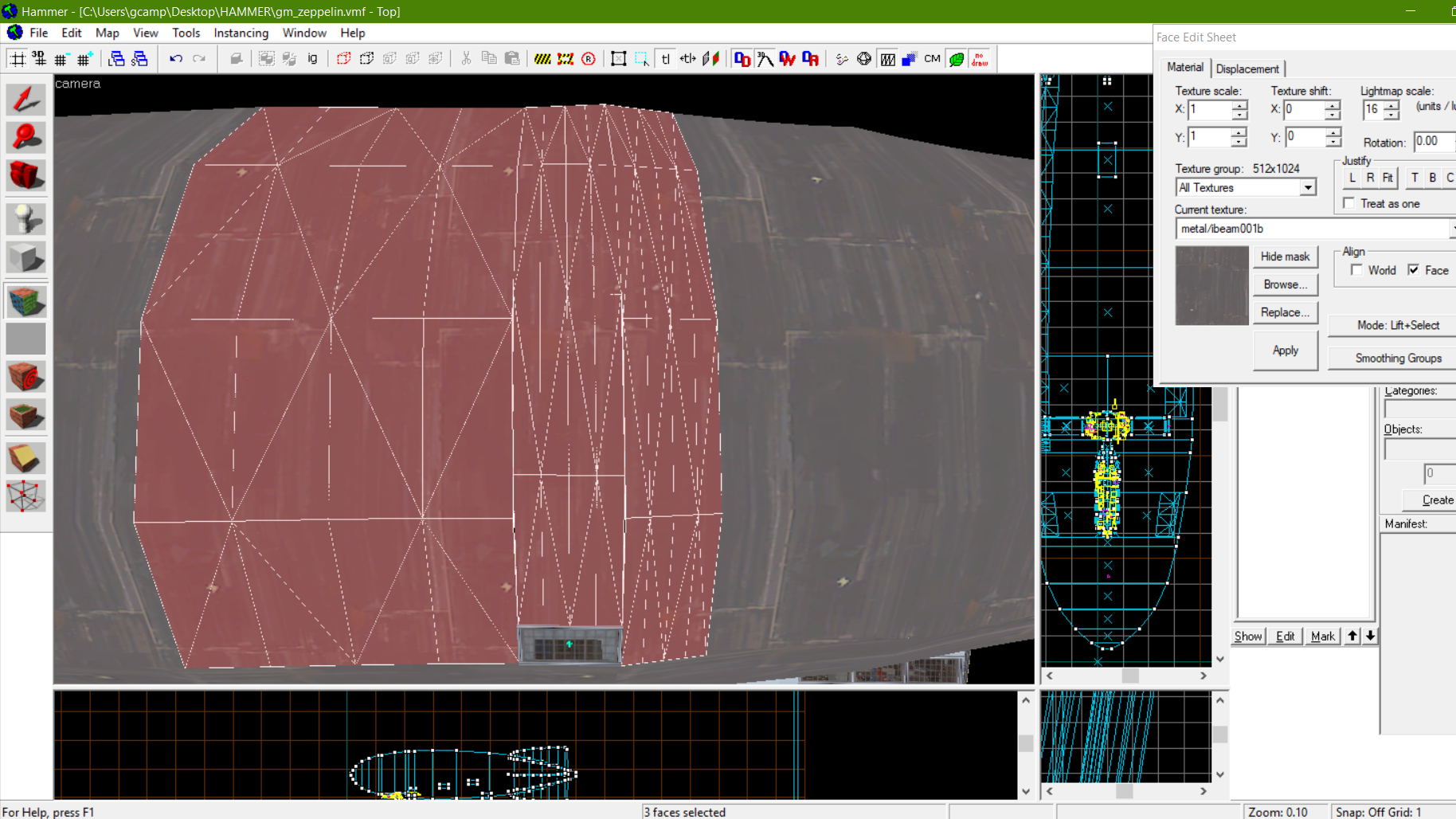This screenshot has width=1456, height=819.
Task: Select the Vertex manipulation tool
Action: pyautogui.click(x=25, y=496)
